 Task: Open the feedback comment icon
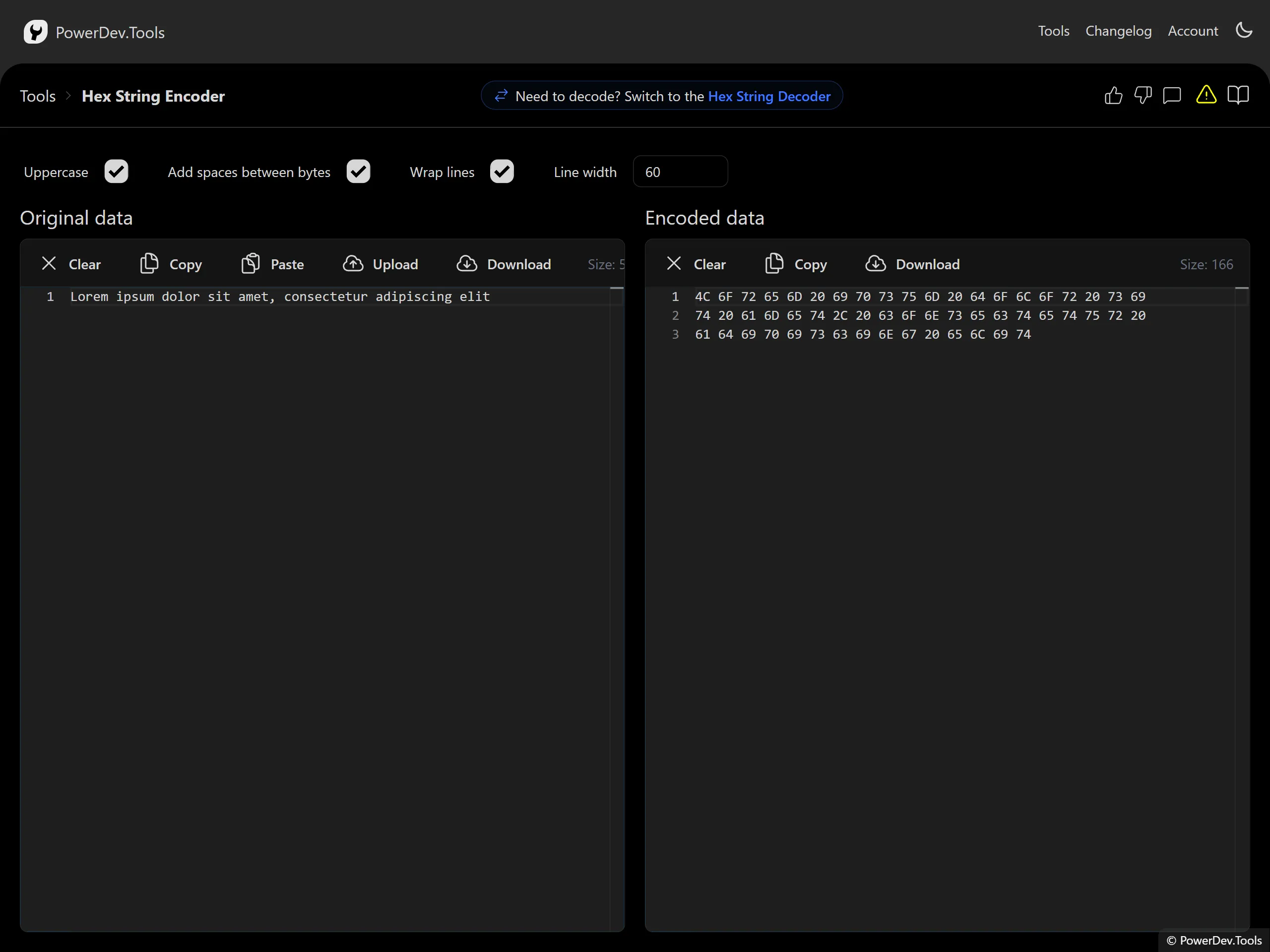[x=1172, y=95]
